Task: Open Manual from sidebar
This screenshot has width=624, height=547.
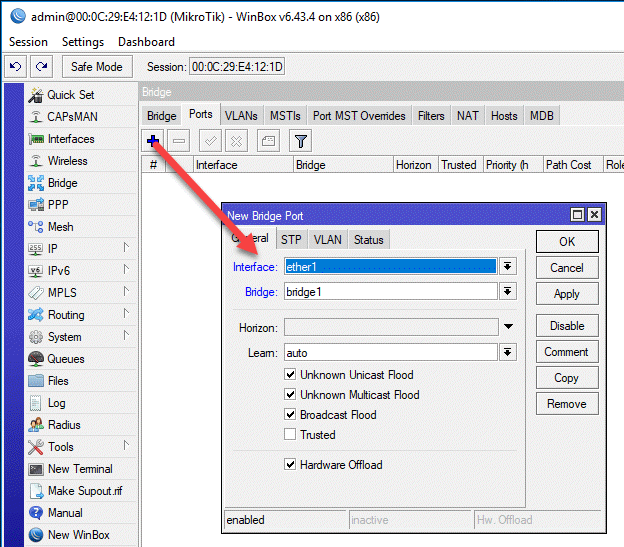Action: tap(82, 513)
